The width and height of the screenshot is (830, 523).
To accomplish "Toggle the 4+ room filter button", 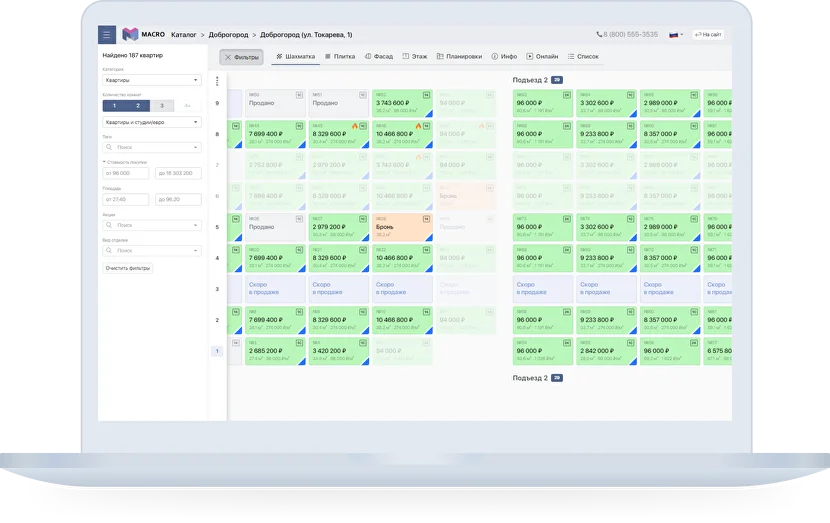I will [187, 106].
